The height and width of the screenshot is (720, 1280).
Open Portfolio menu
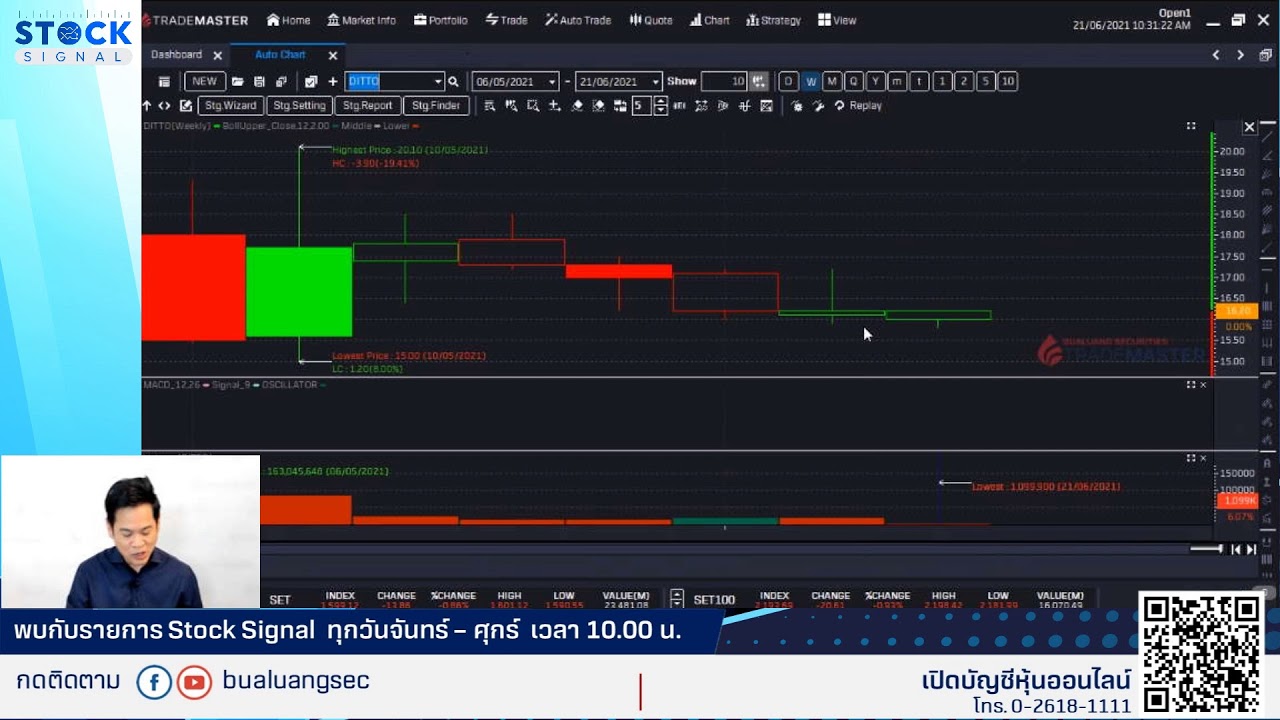[441, 20]
